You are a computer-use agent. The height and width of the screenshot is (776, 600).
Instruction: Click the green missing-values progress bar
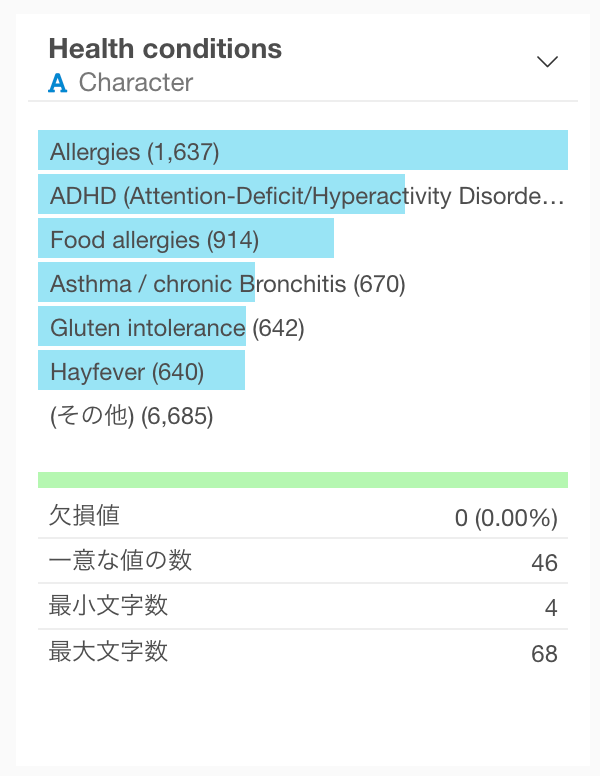point(303,480)
